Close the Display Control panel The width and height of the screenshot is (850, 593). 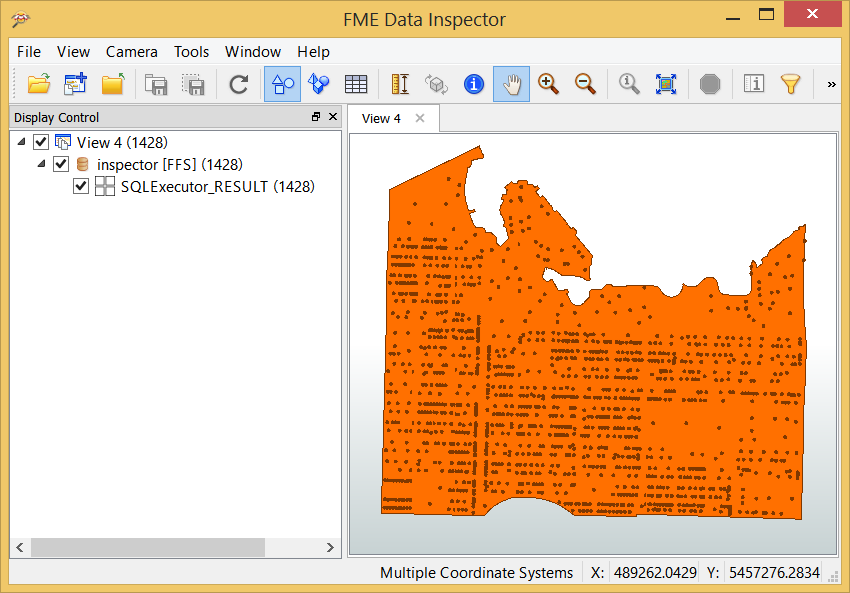pos(333,117)
